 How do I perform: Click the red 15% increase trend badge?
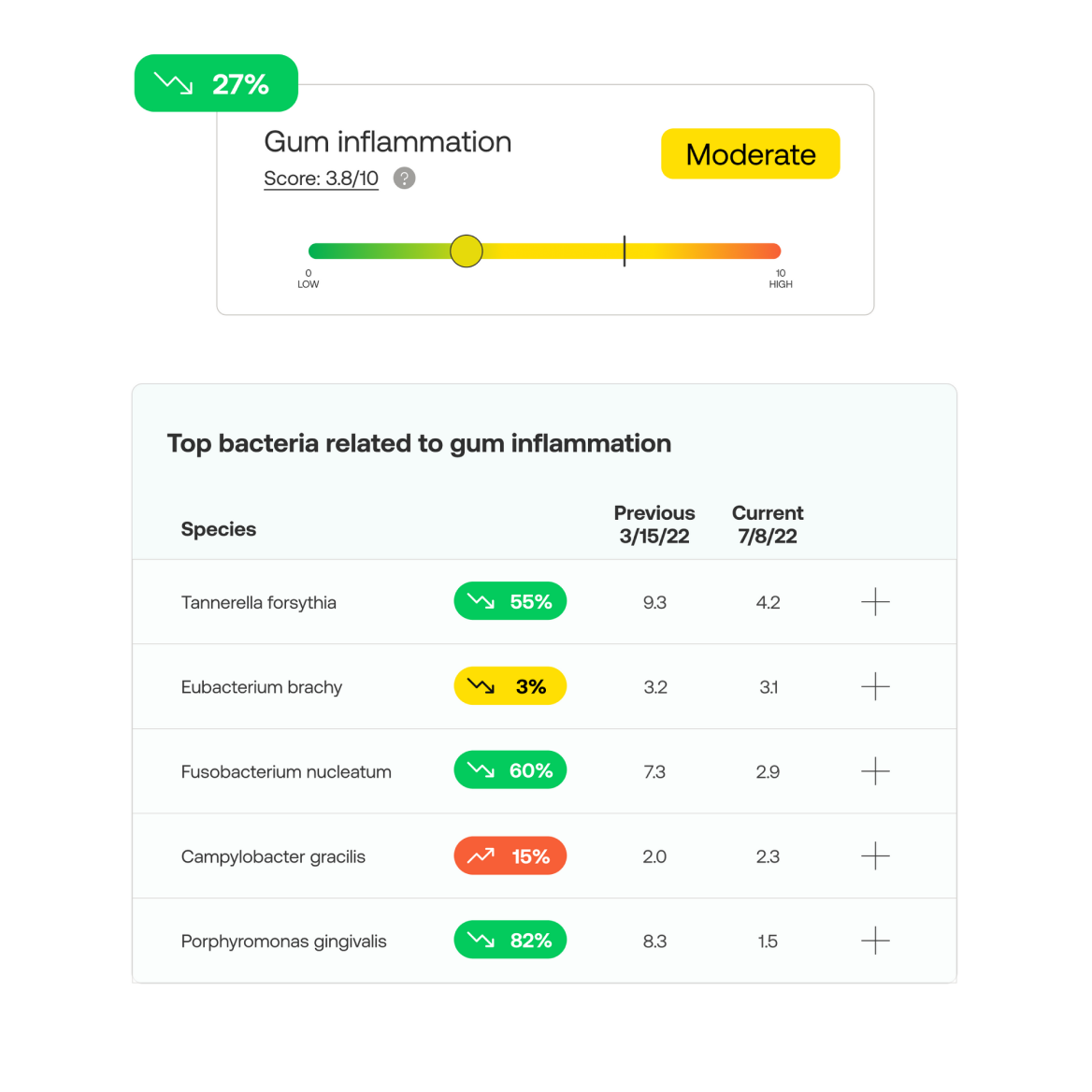pos(510,855)
